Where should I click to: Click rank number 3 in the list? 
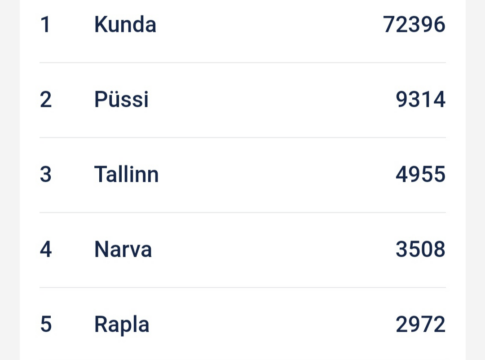click(46, 174)
